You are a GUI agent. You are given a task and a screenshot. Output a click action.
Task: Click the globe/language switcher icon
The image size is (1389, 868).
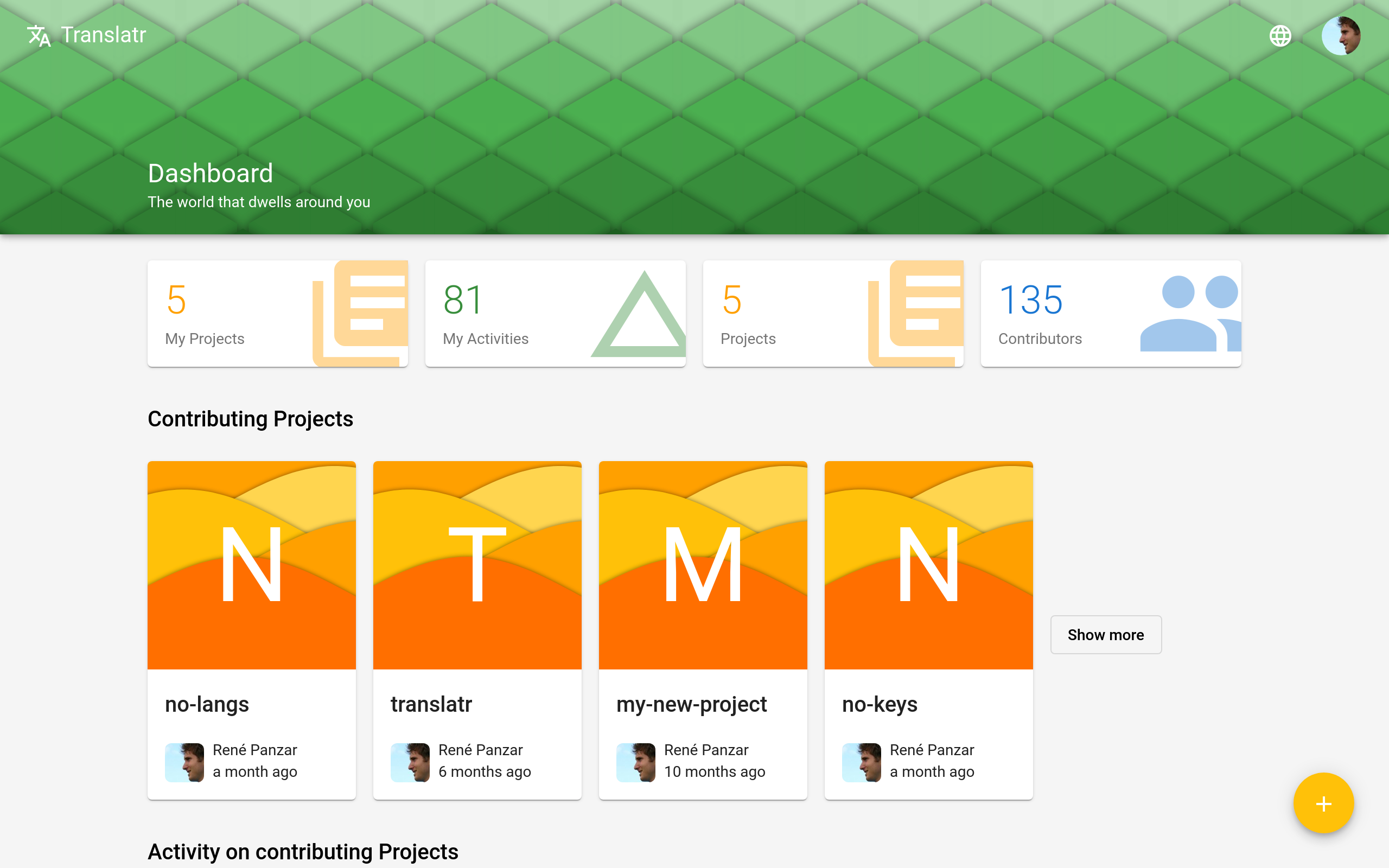tap(1279, 34)
